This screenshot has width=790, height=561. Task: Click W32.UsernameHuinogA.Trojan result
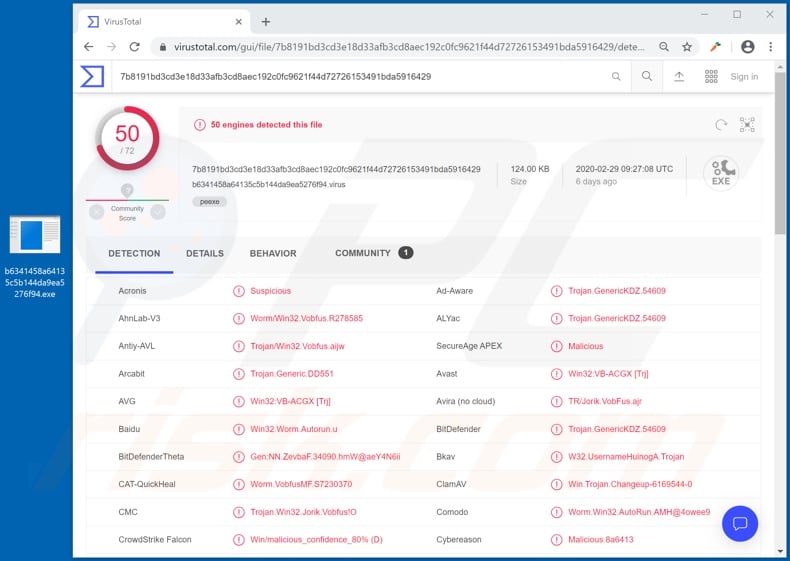(626, 457)
